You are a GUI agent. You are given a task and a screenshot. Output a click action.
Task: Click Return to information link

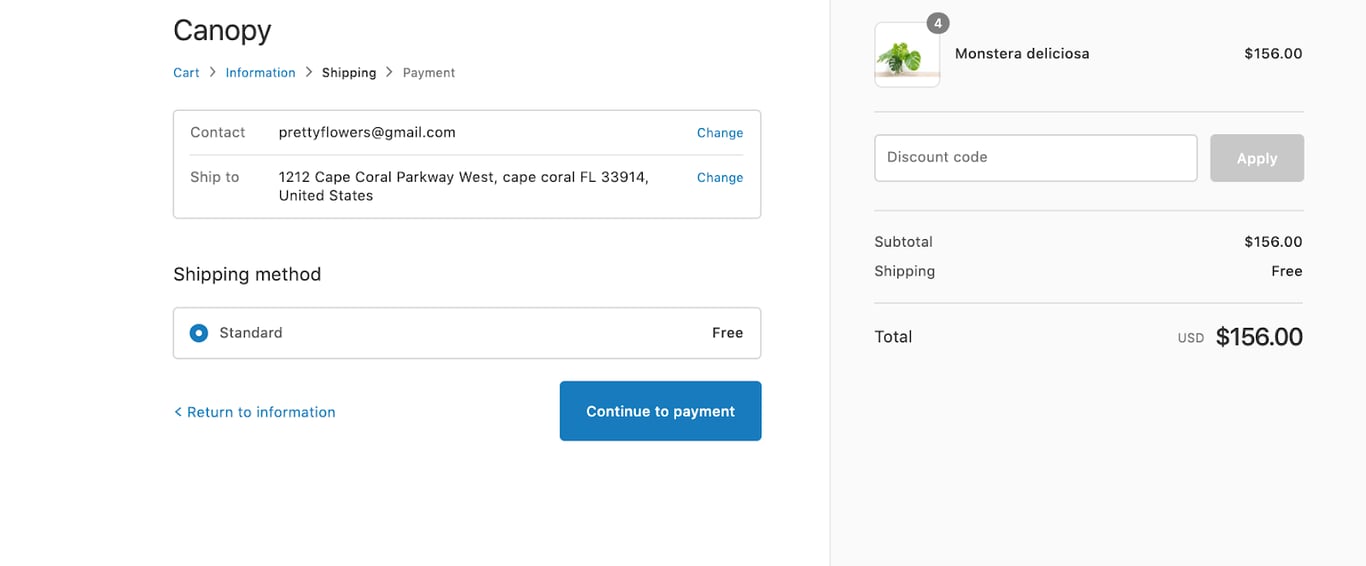click(x=255, y=412)
